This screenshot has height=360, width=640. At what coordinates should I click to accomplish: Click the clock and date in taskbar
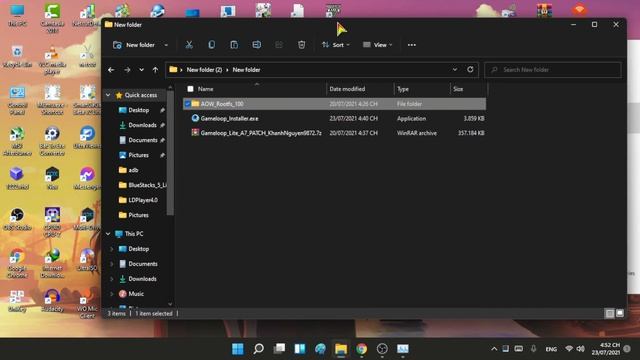pyautogui.click(x=606, y=349)
